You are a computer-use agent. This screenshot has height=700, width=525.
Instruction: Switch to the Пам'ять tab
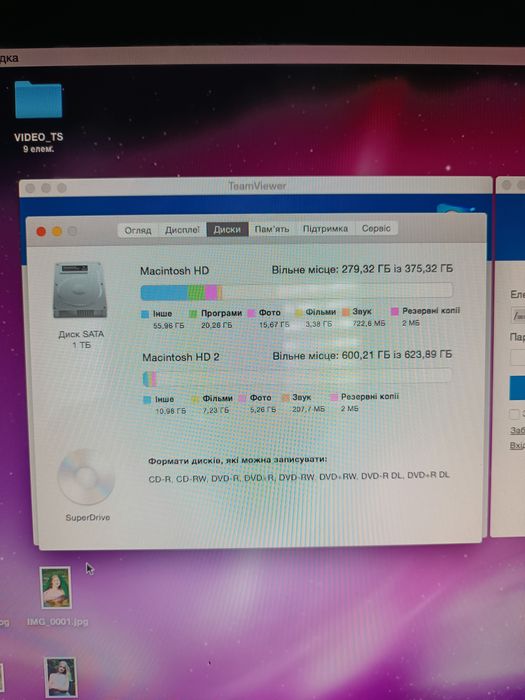pos(272,229)
